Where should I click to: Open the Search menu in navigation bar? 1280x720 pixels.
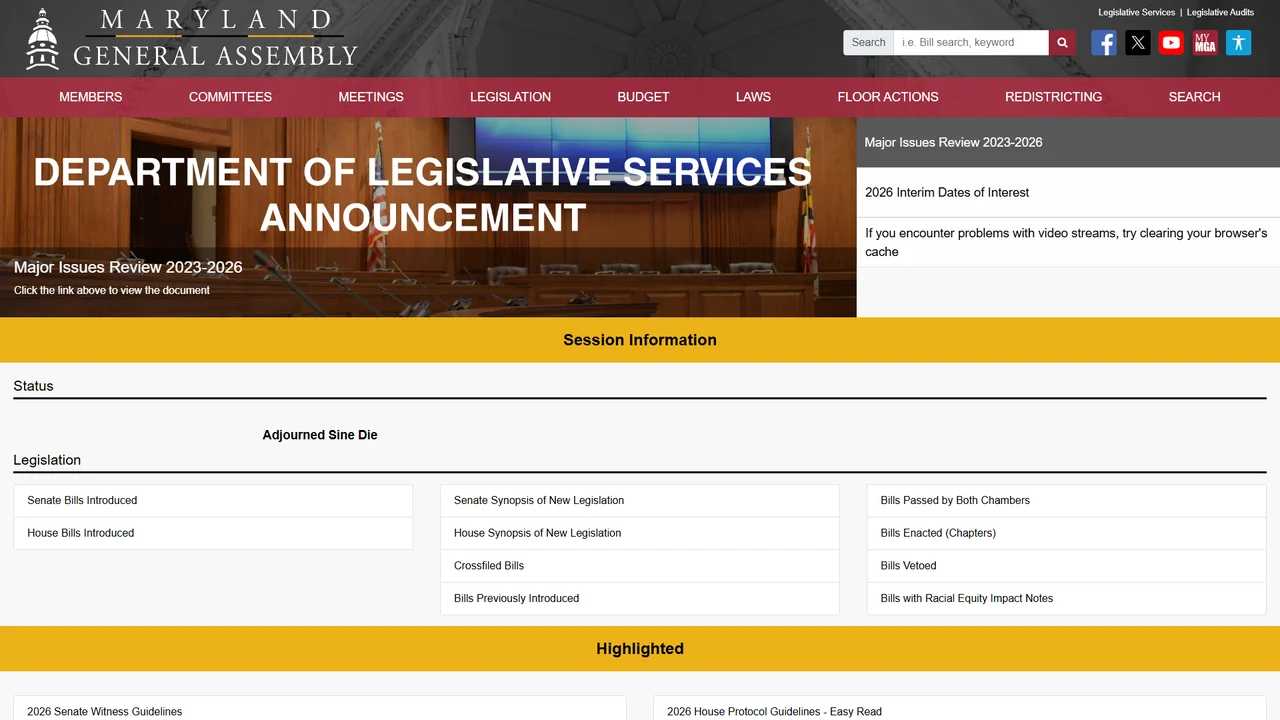click(1194, 97)
